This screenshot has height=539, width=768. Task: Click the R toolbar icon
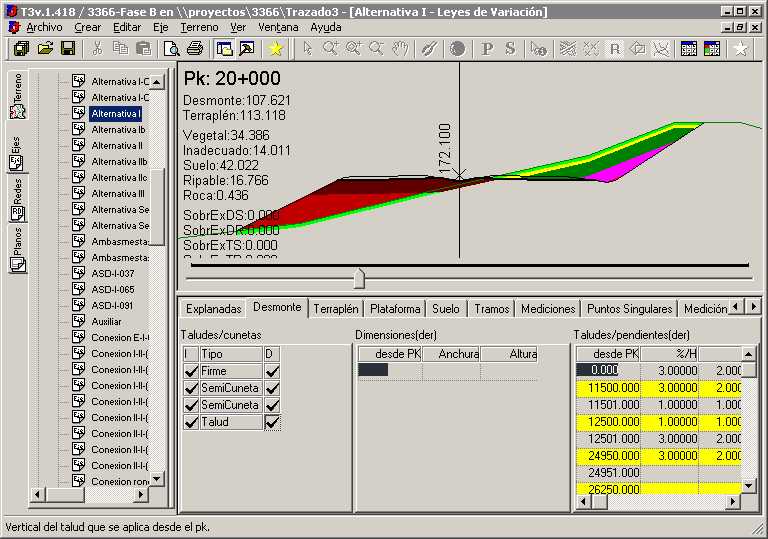click(x=615, y=49)
